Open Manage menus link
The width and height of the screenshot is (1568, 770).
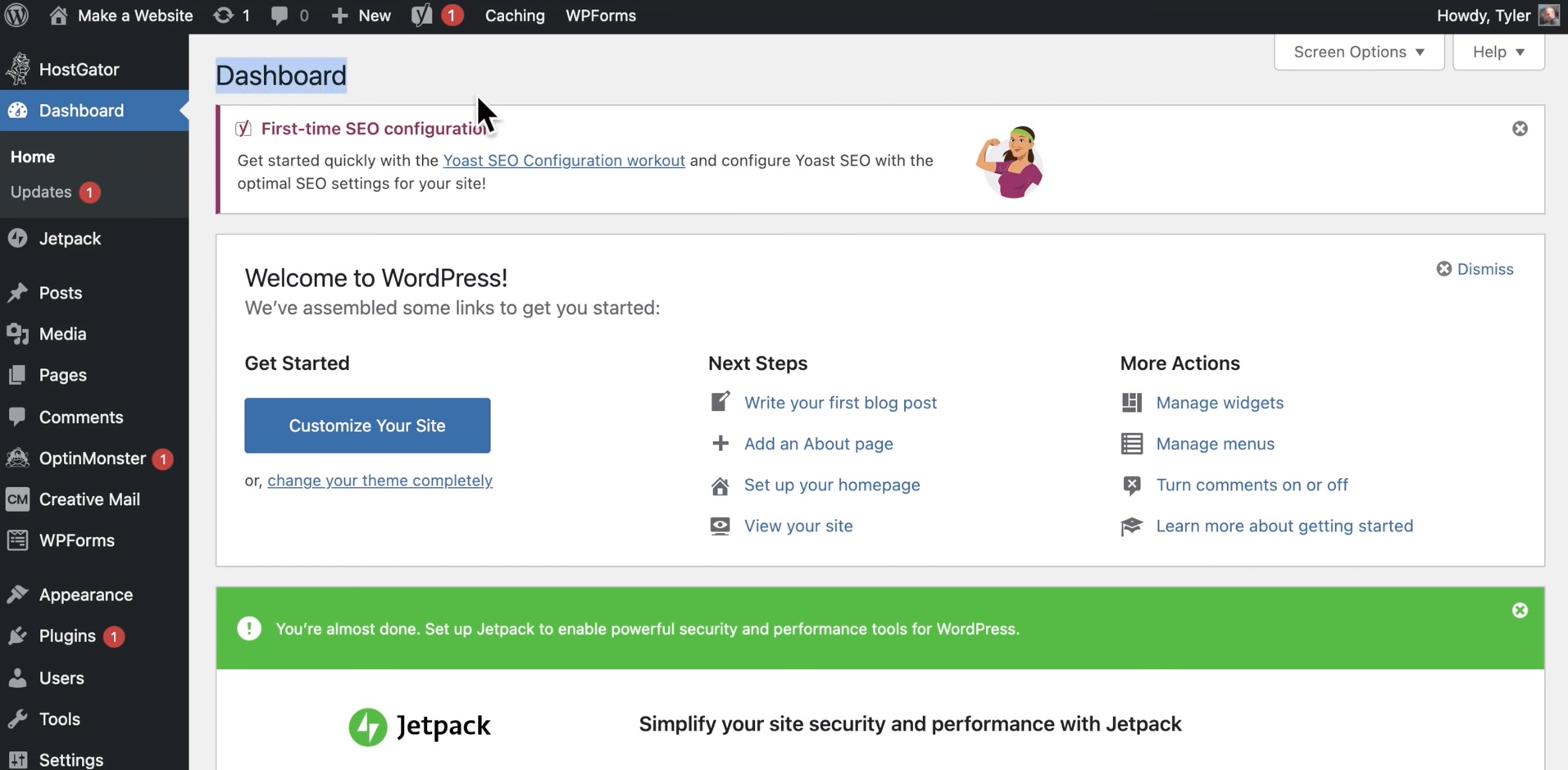click(1216, 444)
